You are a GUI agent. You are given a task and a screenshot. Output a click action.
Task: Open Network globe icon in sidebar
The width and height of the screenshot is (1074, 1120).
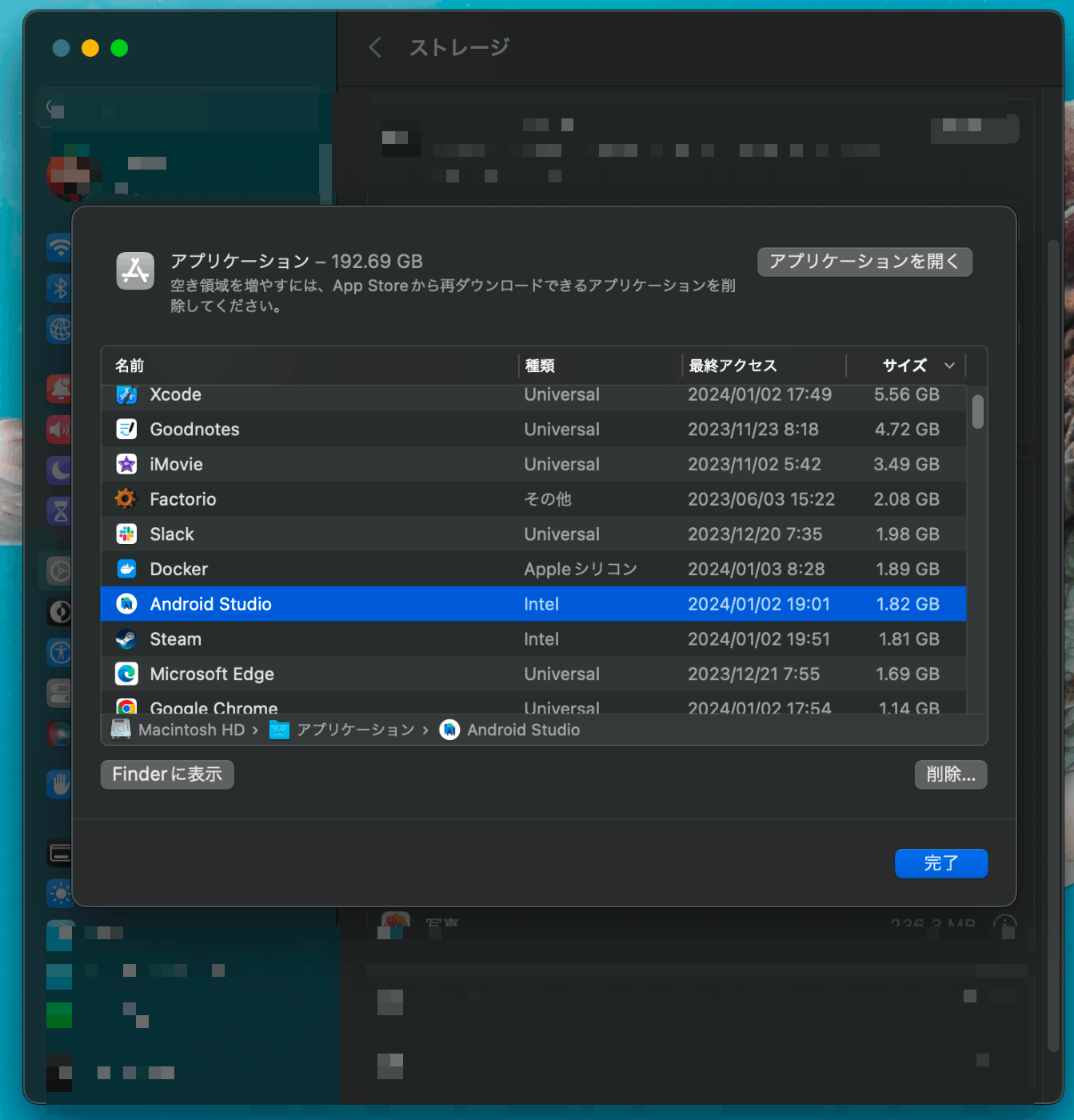pyautogui.click(x=59, y=329)
